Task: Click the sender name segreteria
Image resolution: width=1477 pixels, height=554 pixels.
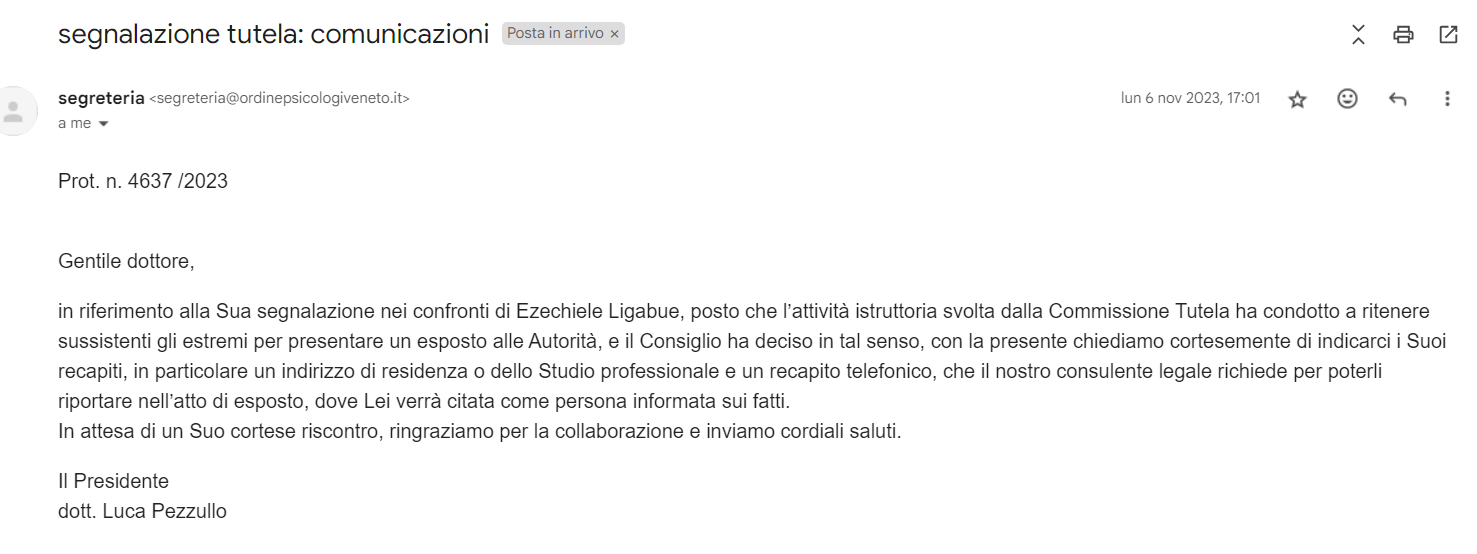Action: [x=101, y=98]
